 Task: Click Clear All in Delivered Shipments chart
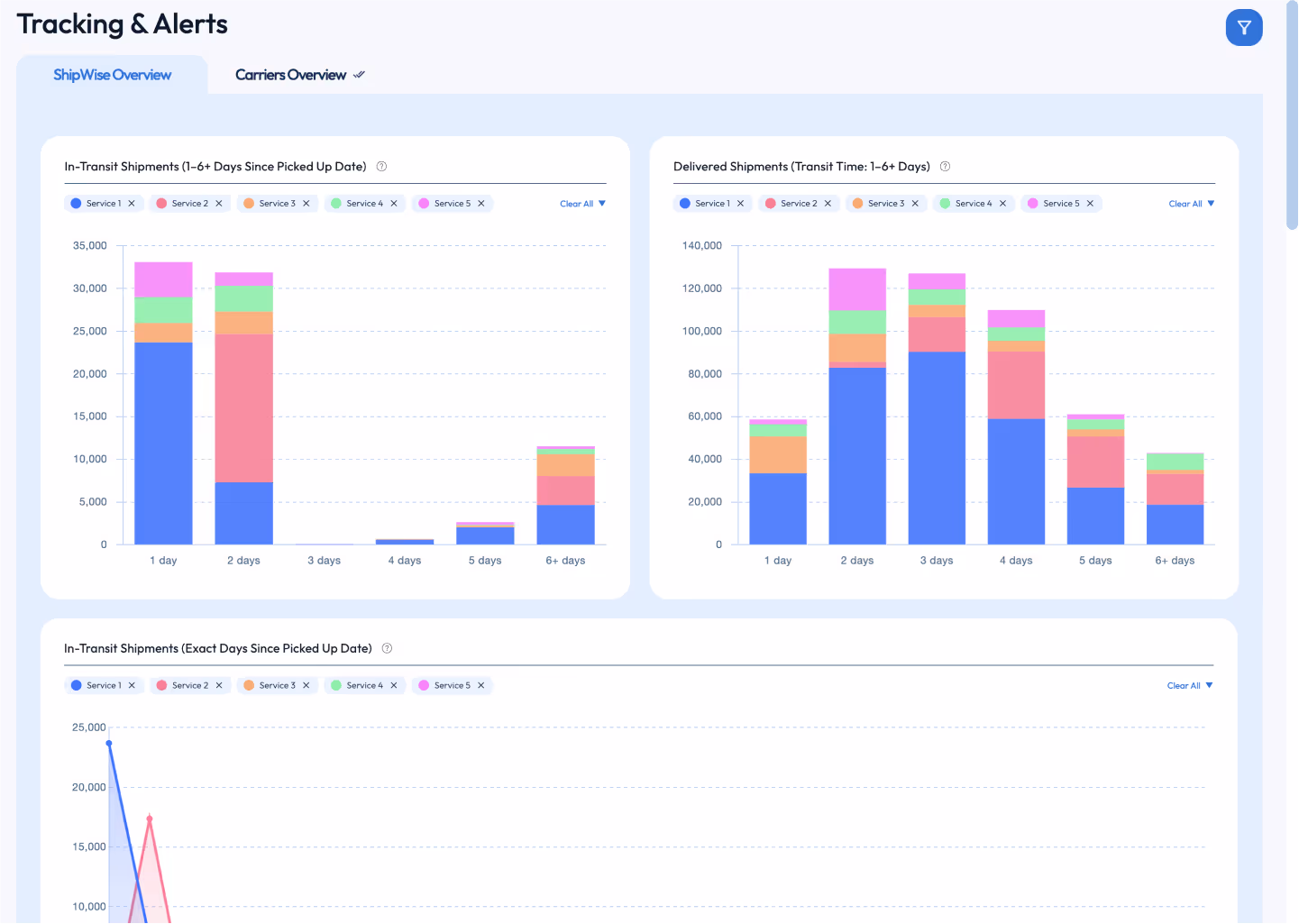point(1185,204)
